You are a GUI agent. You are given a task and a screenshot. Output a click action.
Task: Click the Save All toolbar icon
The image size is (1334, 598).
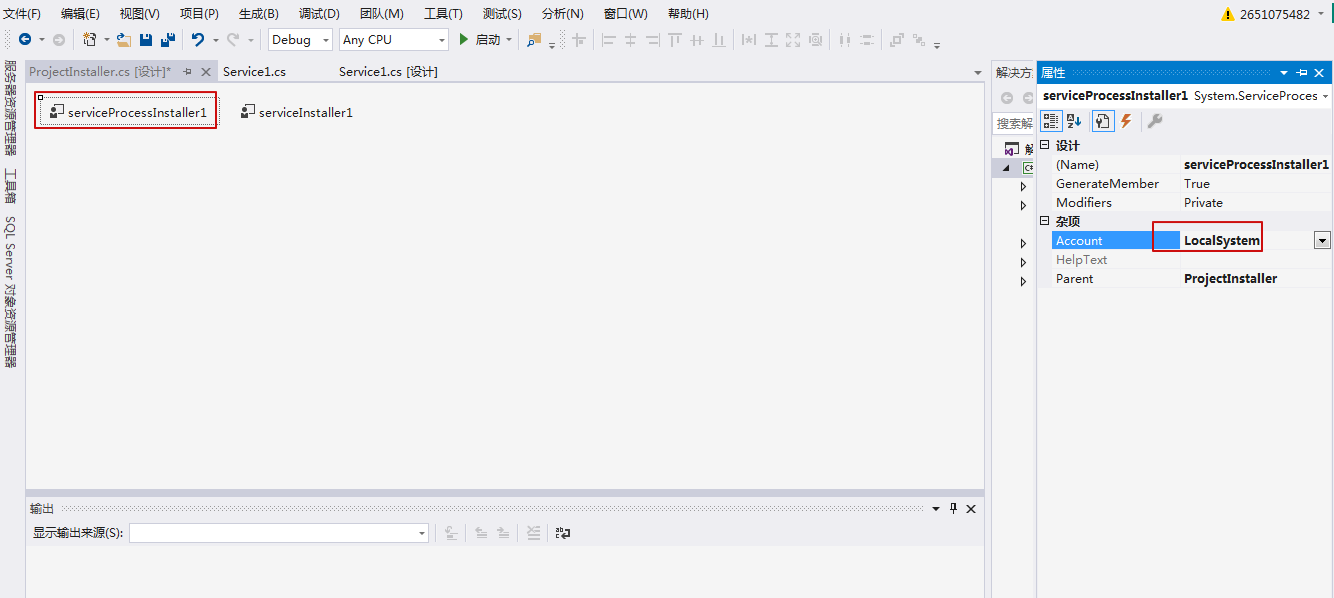166,39
